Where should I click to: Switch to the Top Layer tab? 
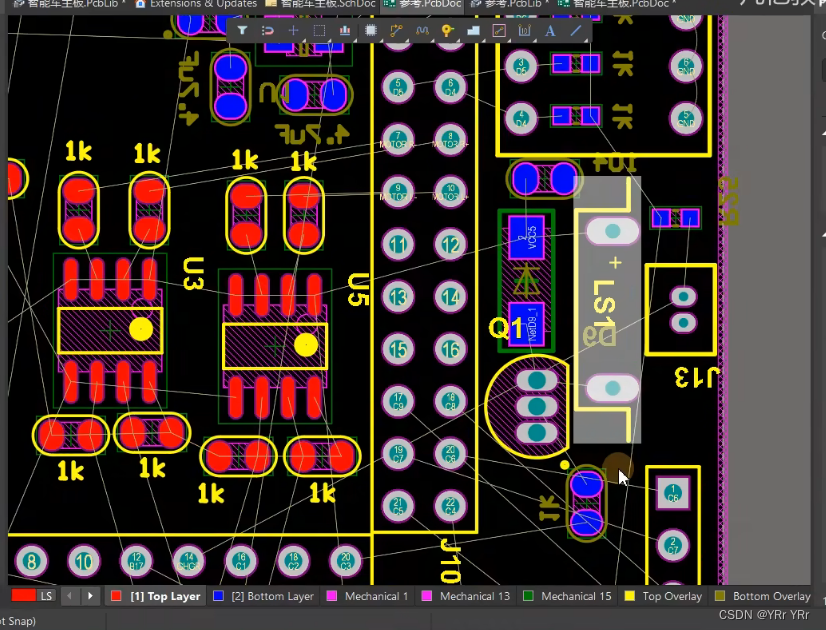click(x=156, y=596)
